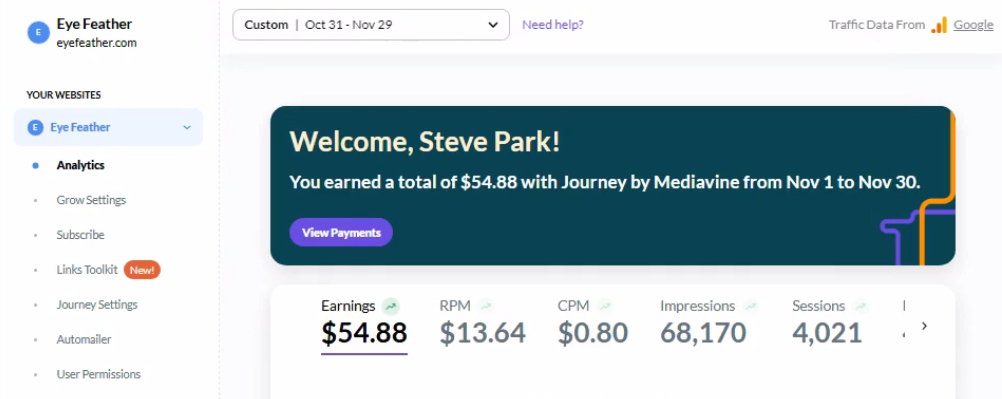This screenshot has width=1002, height=399.
Task: Open Grow Settings in sidebar
Action: point(91,200)
